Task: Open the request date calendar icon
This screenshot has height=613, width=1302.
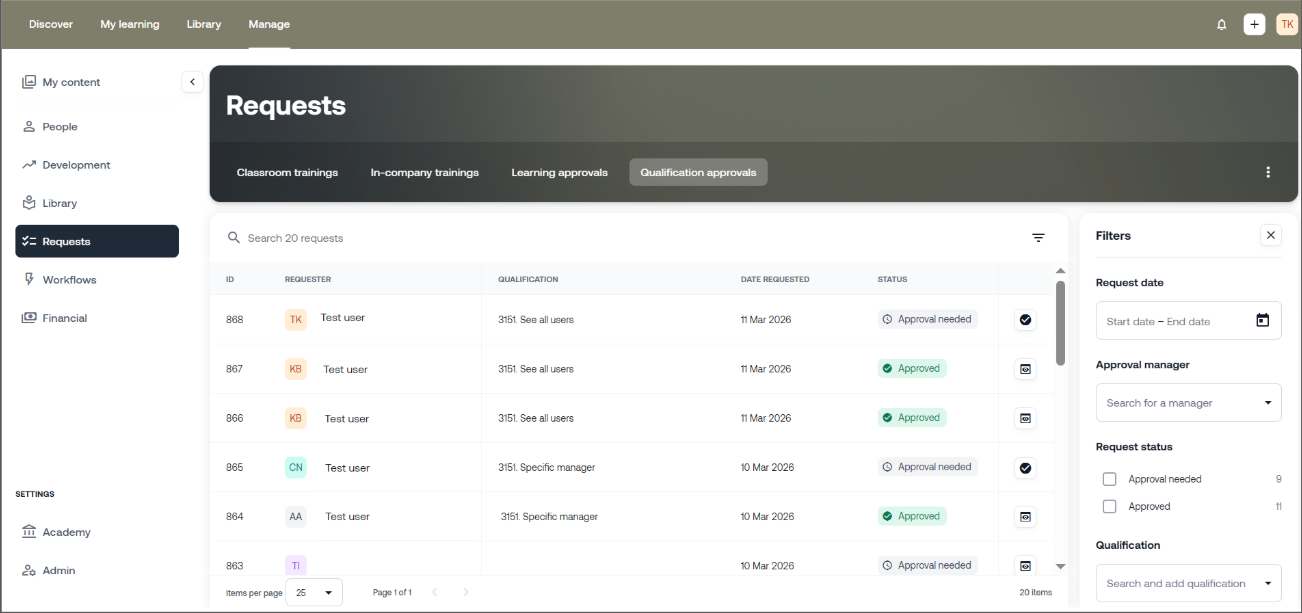Action: tap(1263, 321)
